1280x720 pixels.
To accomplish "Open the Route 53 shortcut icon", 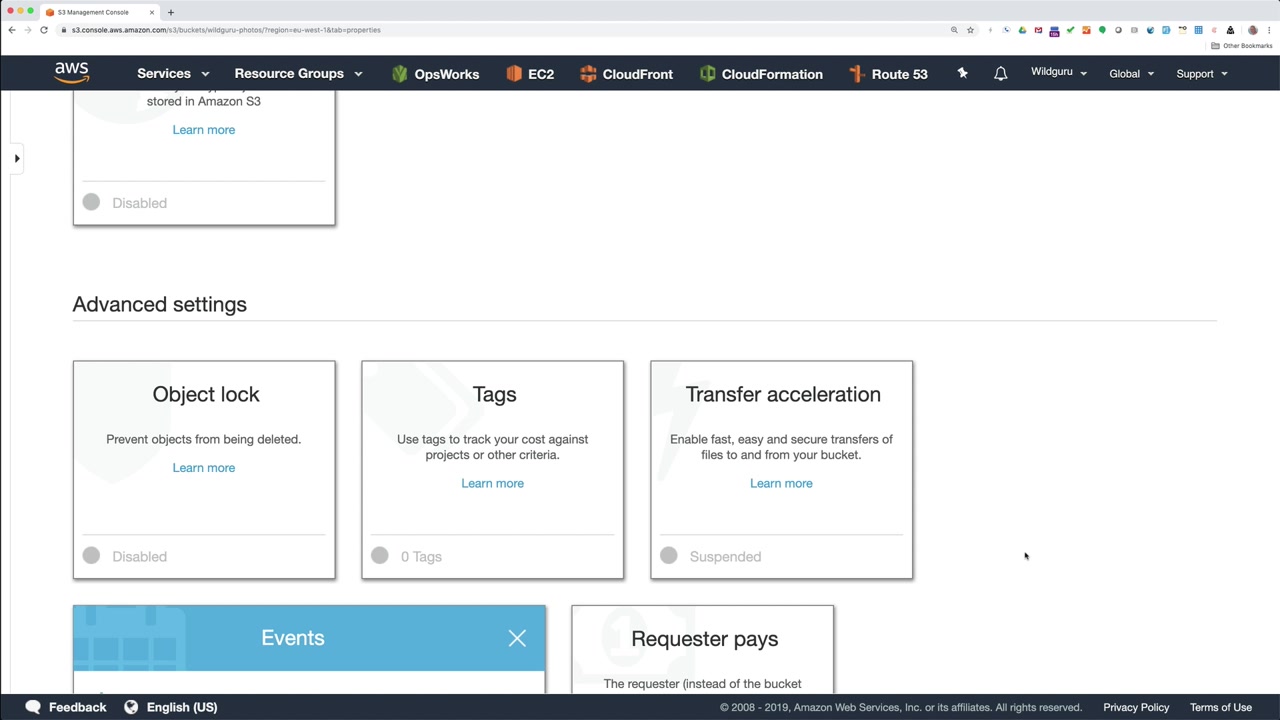I will pyautogui.click(x=856, y=74).
